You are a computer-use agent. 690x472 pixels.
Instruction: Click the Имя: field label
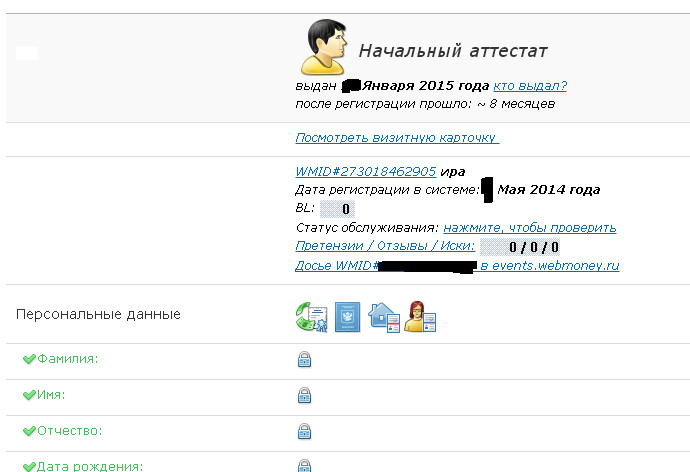[x=51, y=395]
